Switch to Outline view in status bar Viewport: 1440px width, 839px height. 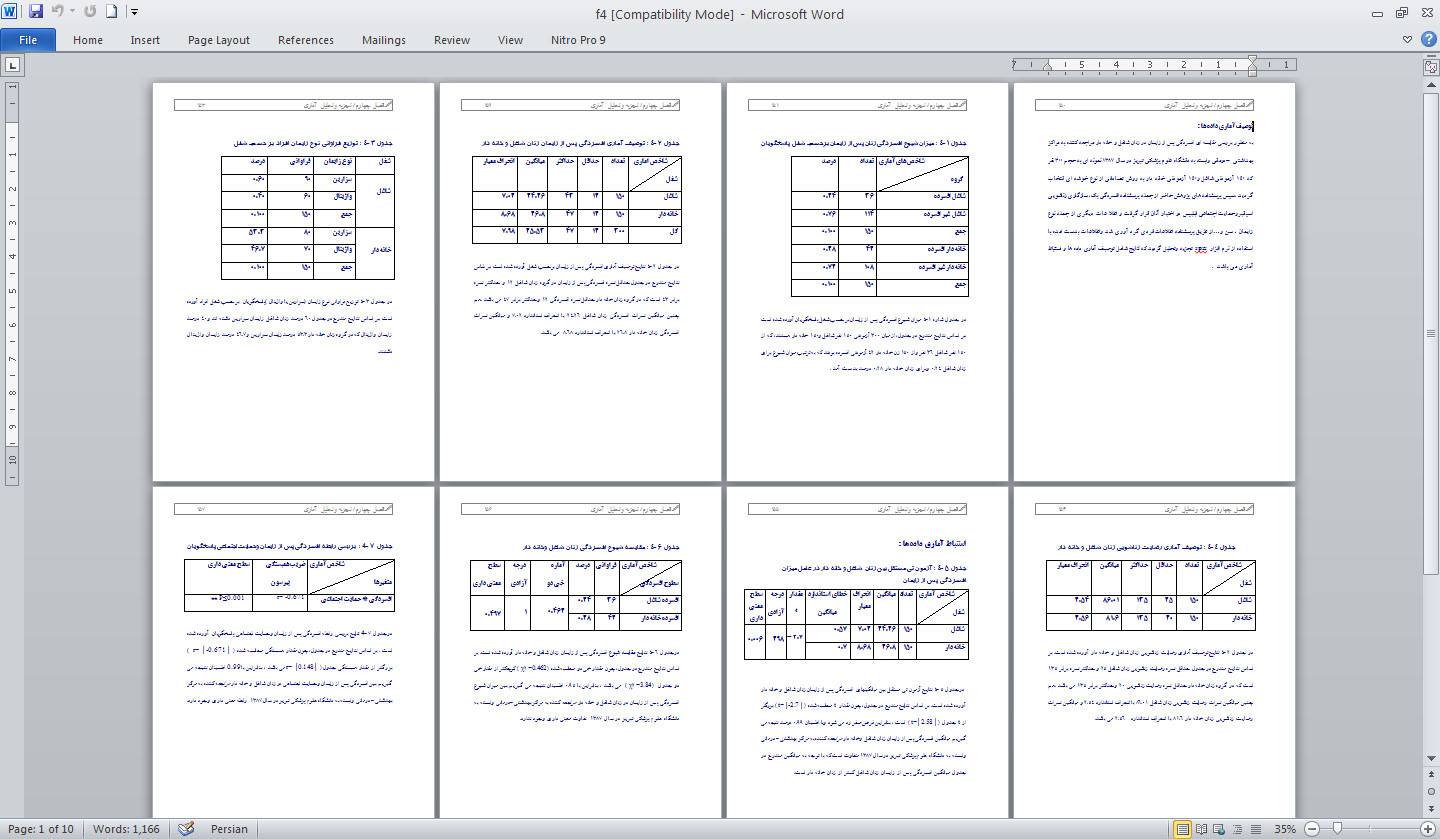tap(1237, 829)
